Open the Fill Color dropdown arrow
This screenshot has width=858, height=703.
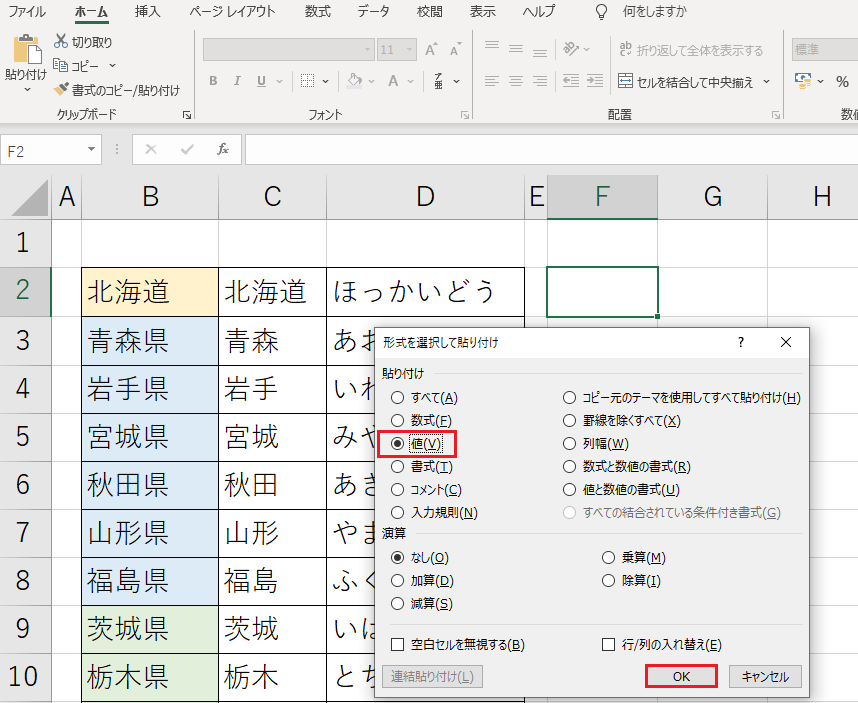372,82
